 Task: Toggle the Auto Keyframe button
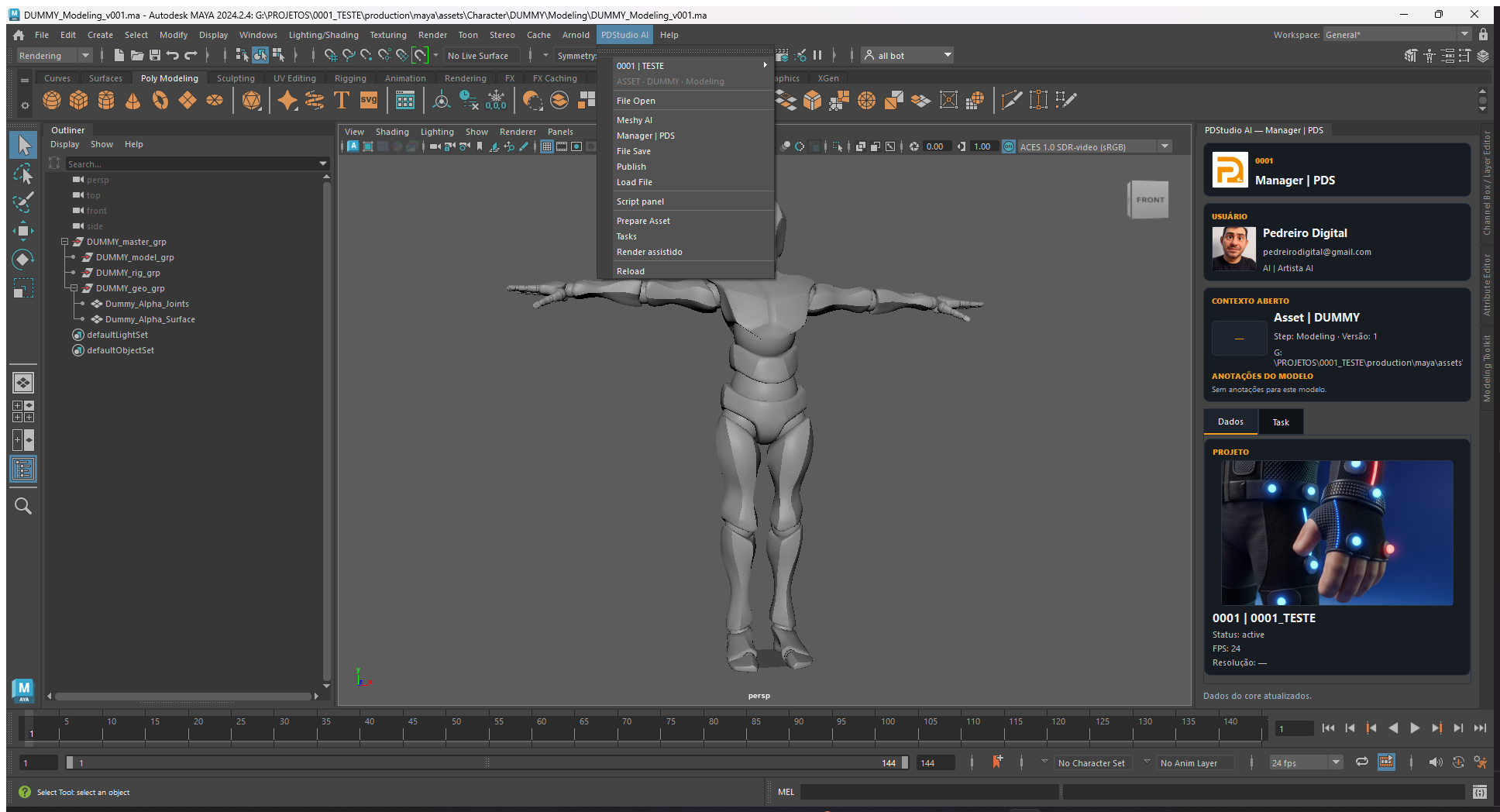click(1458, 762)
